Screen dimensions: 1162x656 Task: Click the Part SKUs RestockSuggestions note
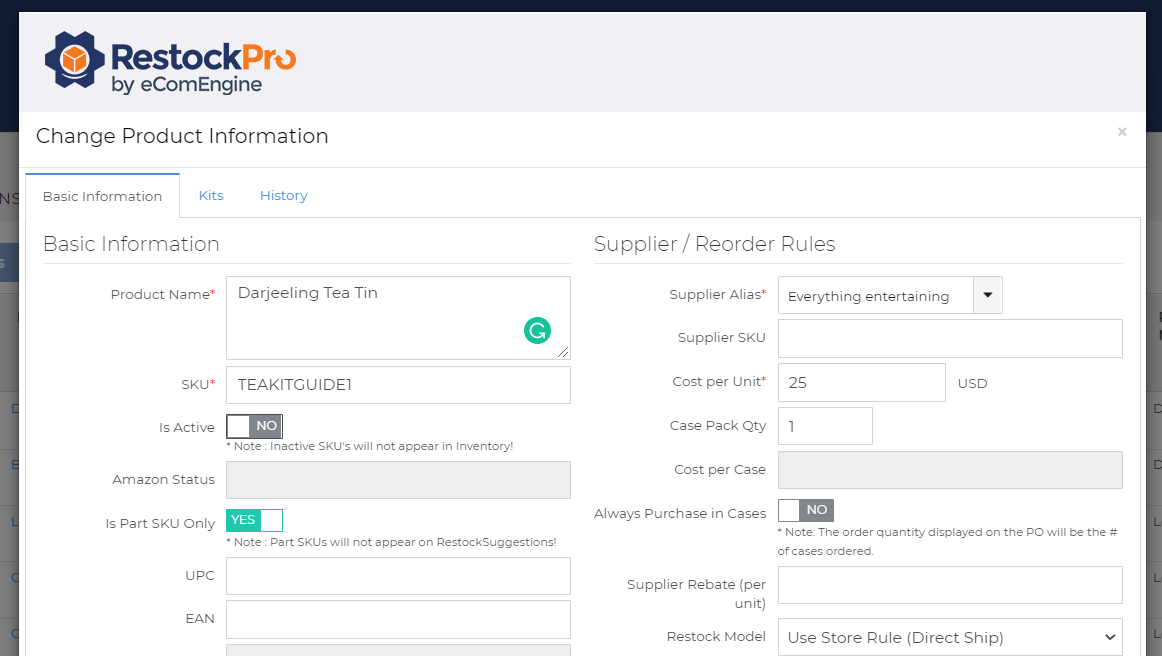click(391, 542)
